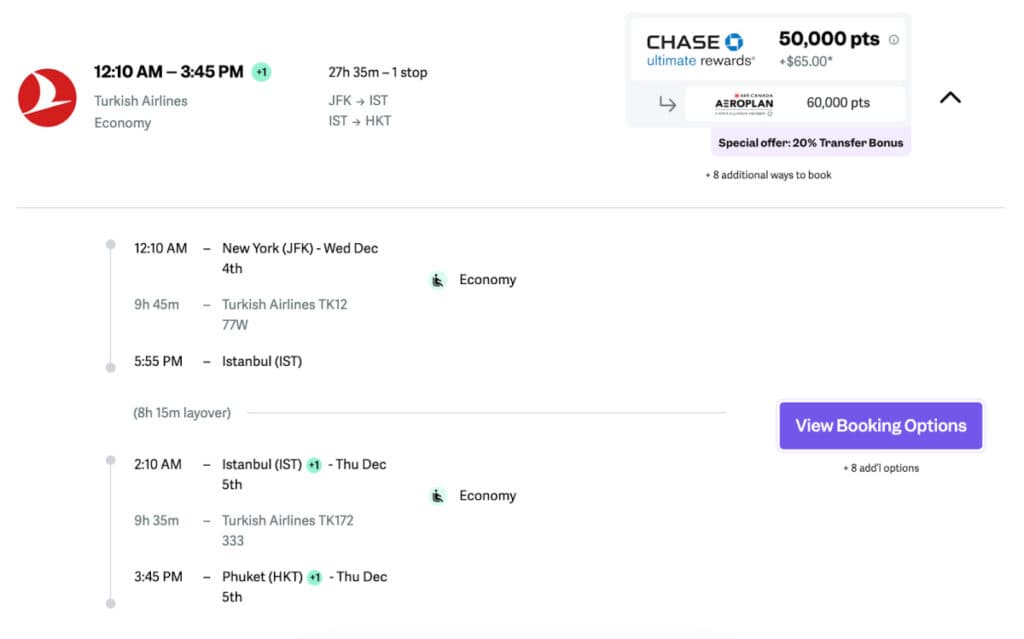Click the transfer arrow icon beside Aeroplan
Screen dimensions: 1024x639
667,103
